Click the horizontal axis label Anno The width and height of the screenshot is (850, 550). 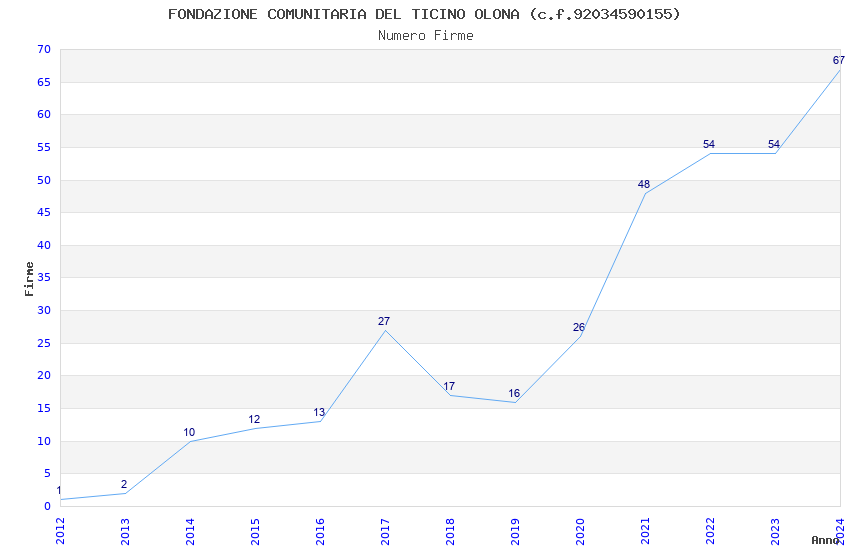pos(825,540)
